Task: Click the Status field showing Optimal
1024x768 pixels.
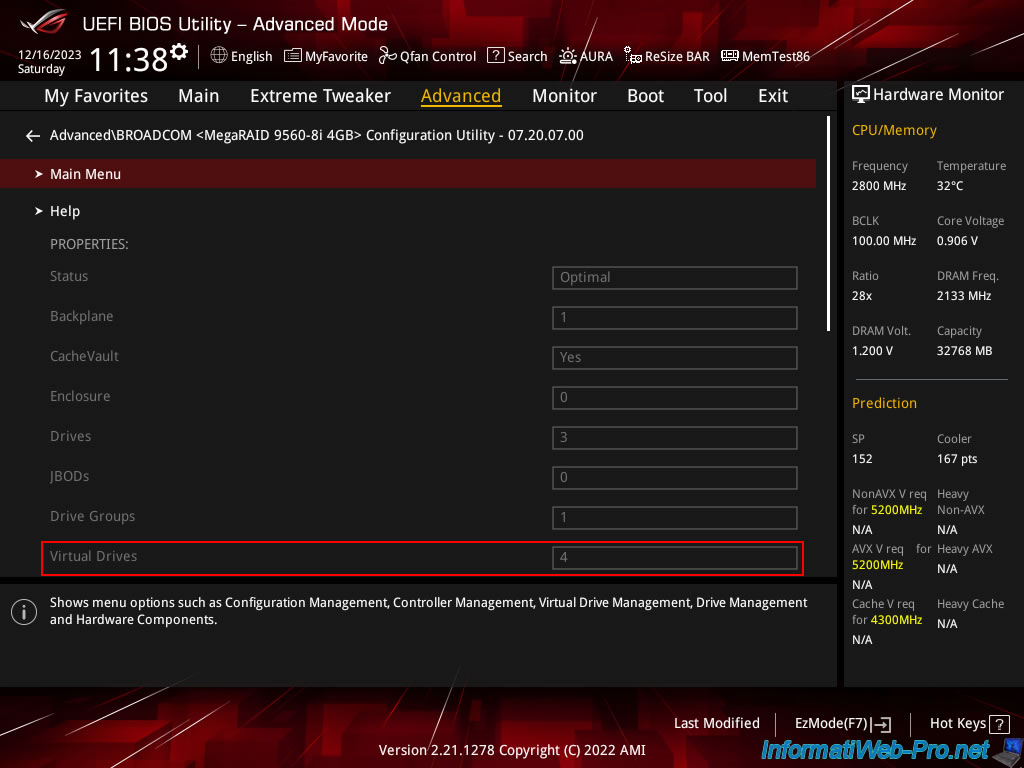Action: 675,278
